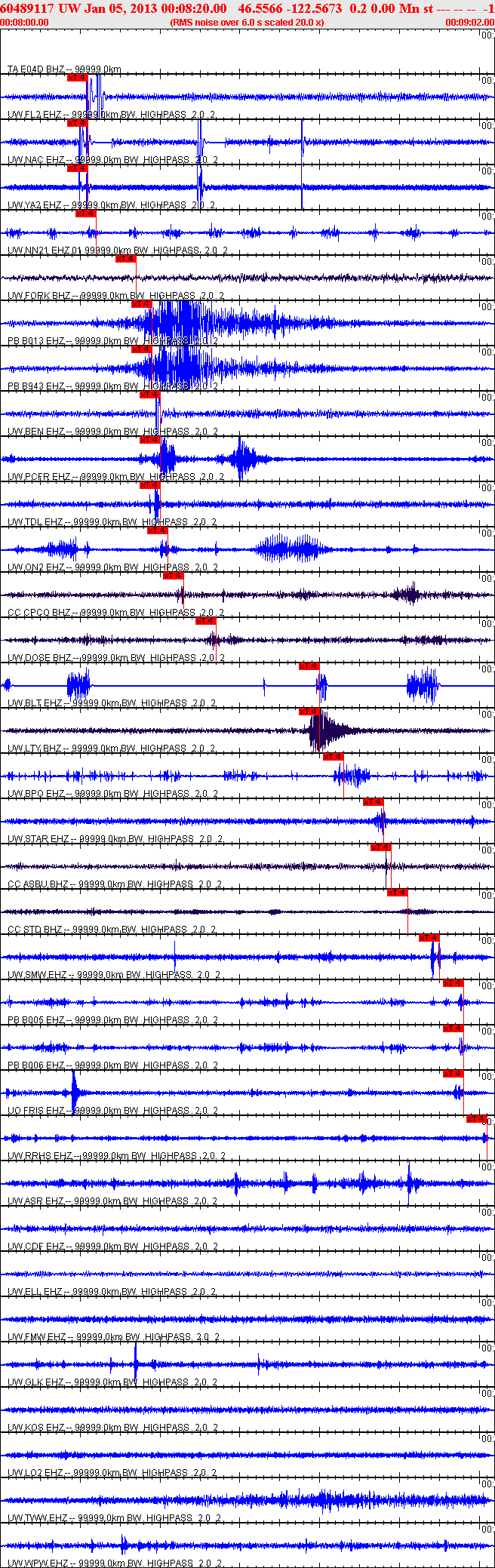Click the UW BPO EHZ station label
Viewport: 495px width, 1568px height.
tap(36, 794)
